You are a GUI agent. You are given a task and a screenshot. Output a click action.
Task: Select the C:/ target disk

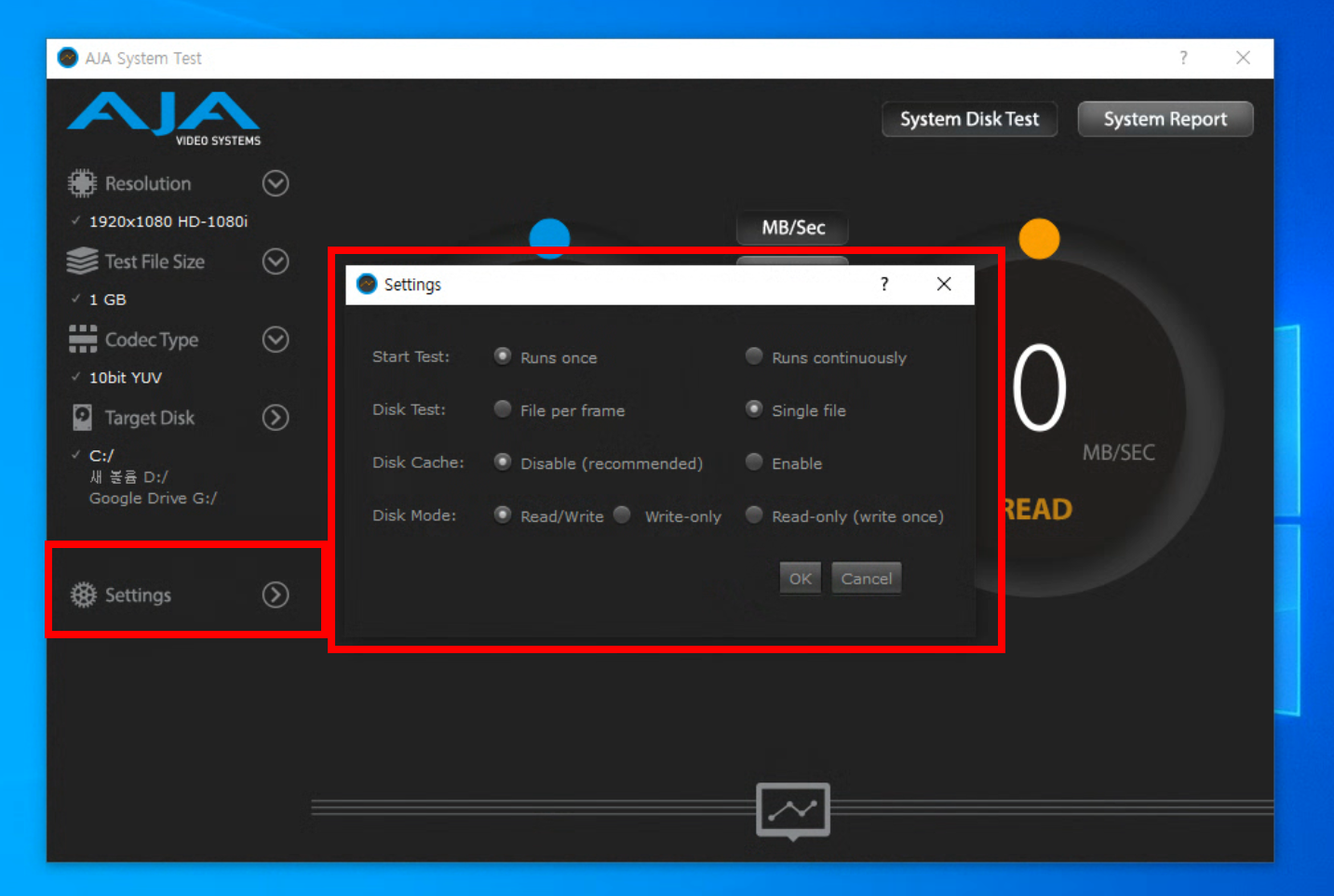click(x=101, y=455)
